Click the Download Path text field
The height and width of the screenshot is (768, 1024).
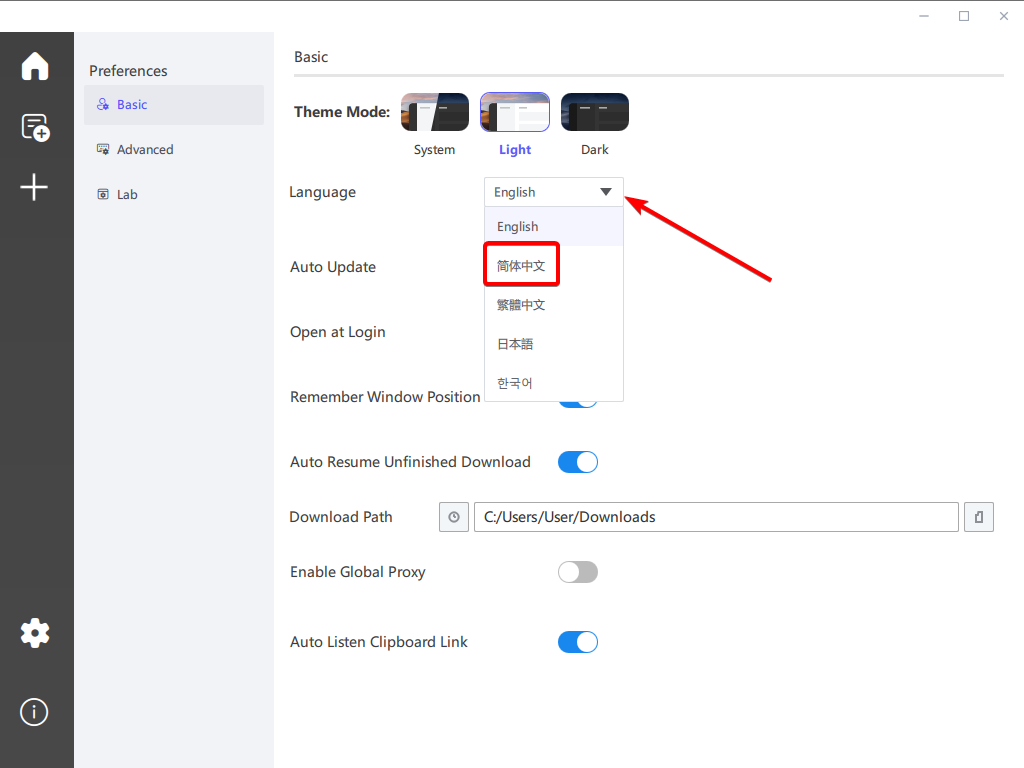[715, 517]
